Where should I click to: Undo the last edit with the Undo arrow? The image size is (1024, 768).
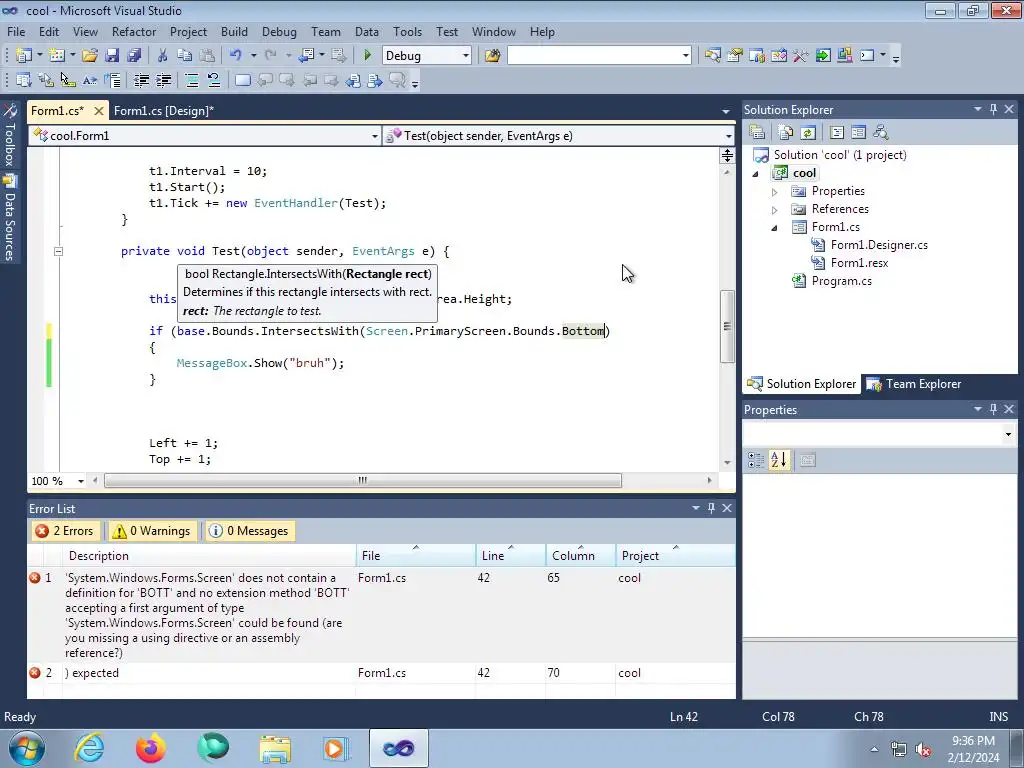pyautogui.click(x=236, y=56)
